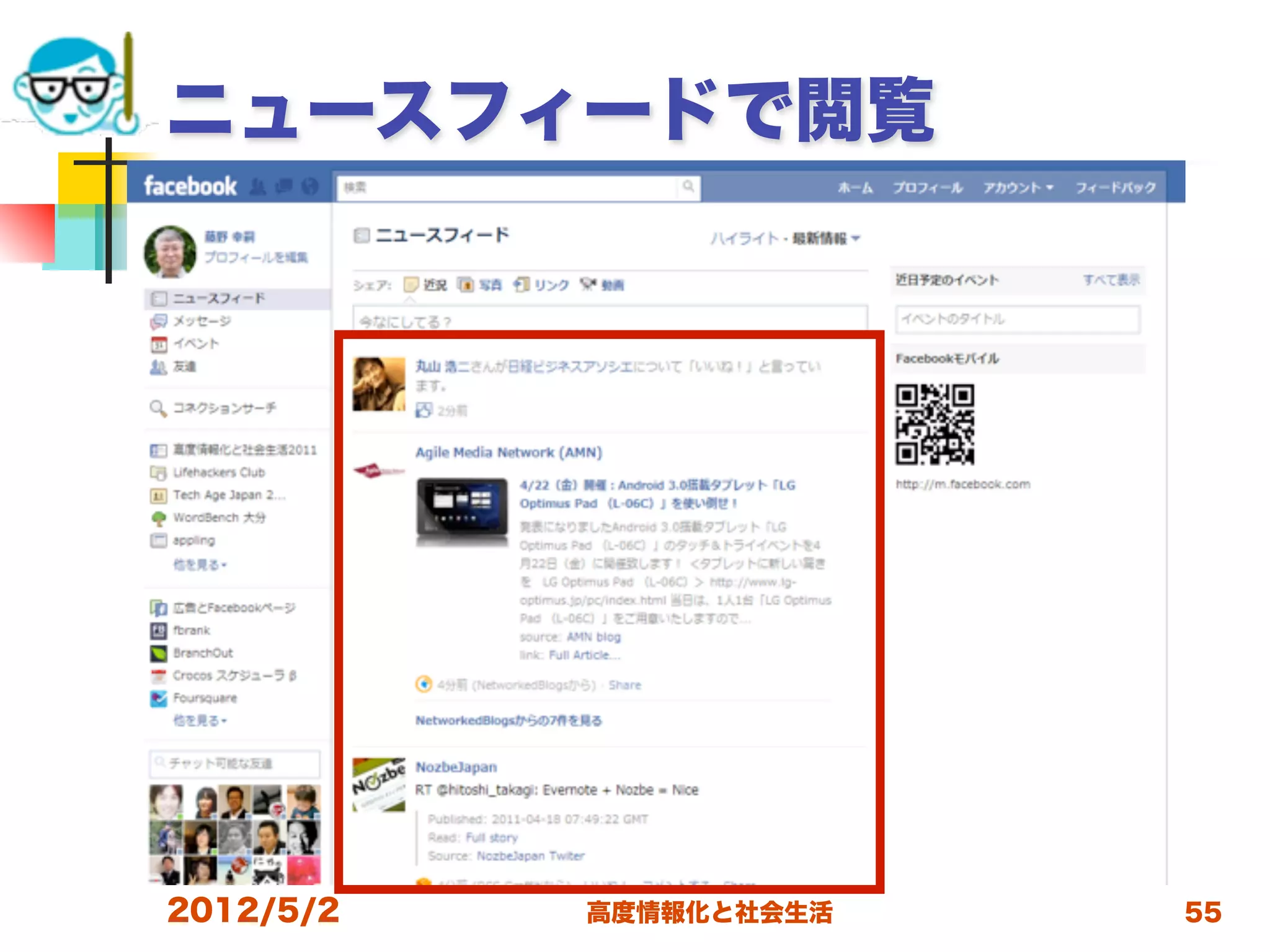
Task: Open 丸山 浩二 profile picture in feed
Action: point(379,384)
